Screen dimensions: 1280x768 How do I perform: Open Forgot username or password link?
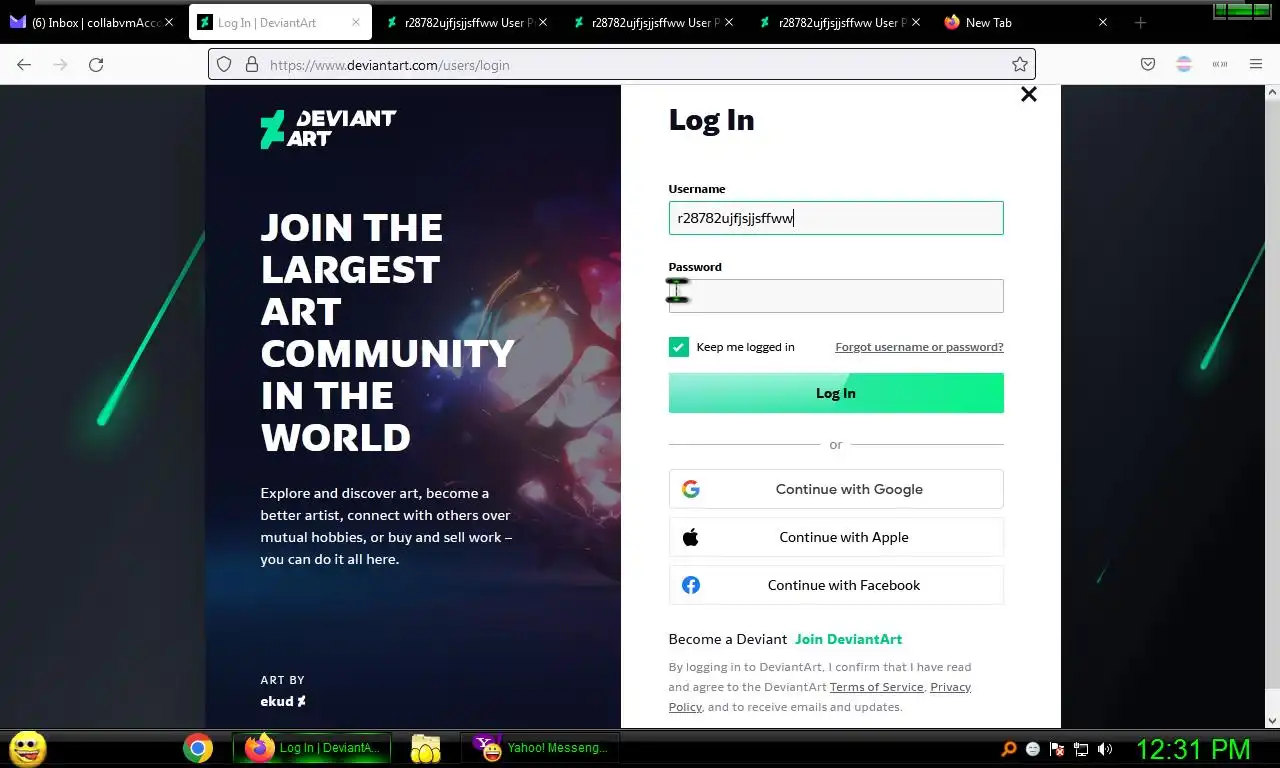point(919,347)
